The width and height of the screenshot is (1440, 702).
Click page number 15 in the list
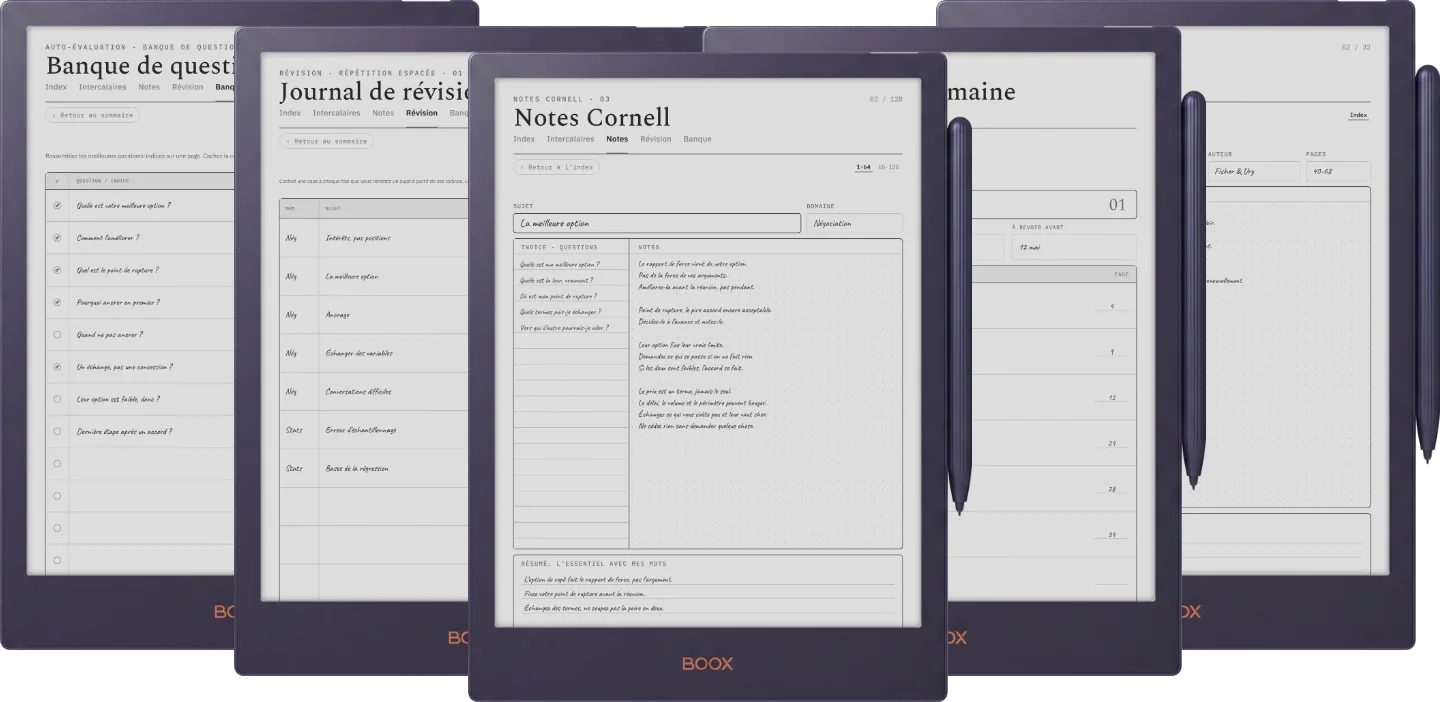pyautogui.click(x=1112, y=398)
